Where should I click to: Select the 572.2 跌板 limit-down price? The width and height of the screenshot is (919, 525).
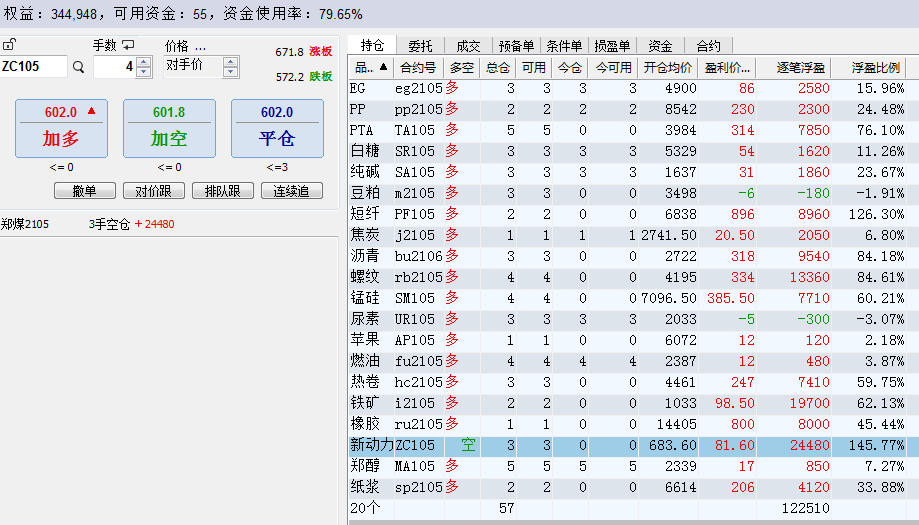[x=304, y=77]
